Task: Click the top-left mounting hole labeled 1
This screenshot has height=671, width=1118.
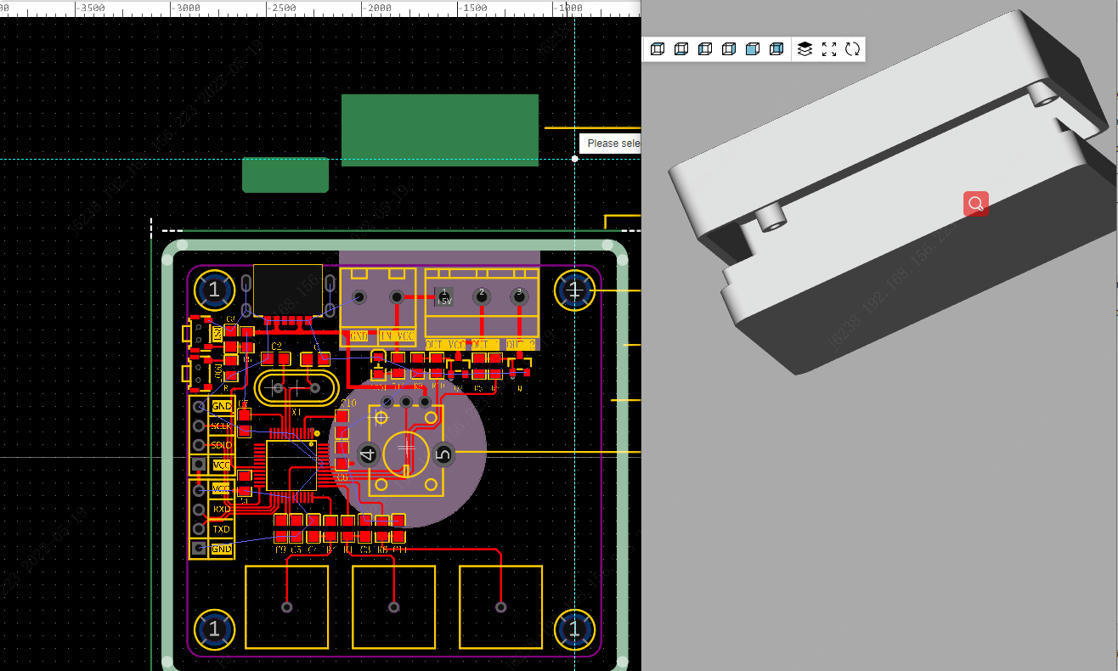Action: (x=213, y=291)
